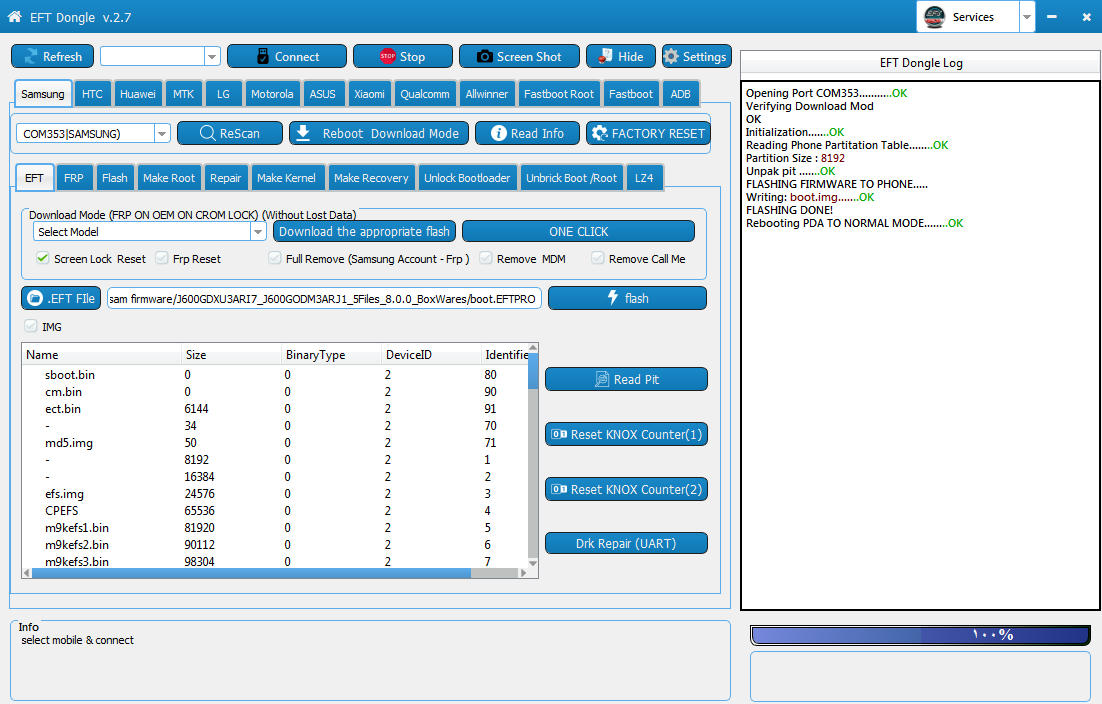Click the Hide button icon
The height and width of the screenshot is (704, 1102).
tap(605, 56)
